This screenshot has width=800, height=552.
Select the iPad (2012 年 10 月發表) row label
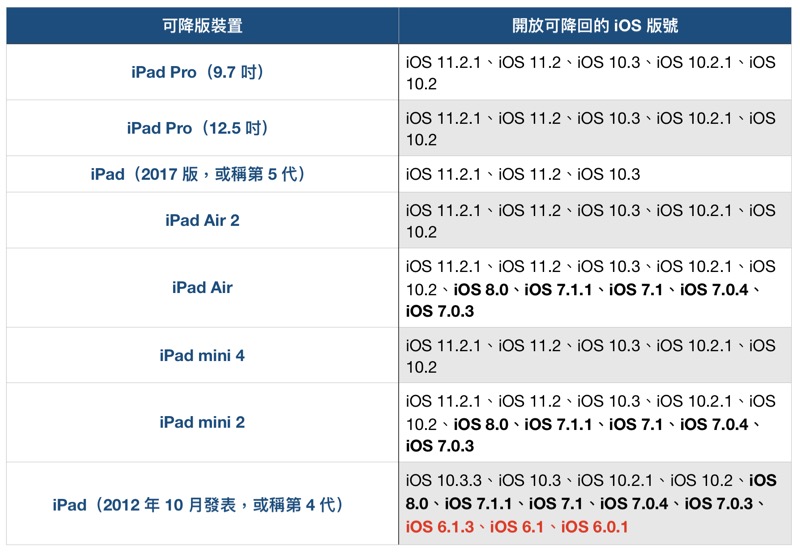[201, 505]
